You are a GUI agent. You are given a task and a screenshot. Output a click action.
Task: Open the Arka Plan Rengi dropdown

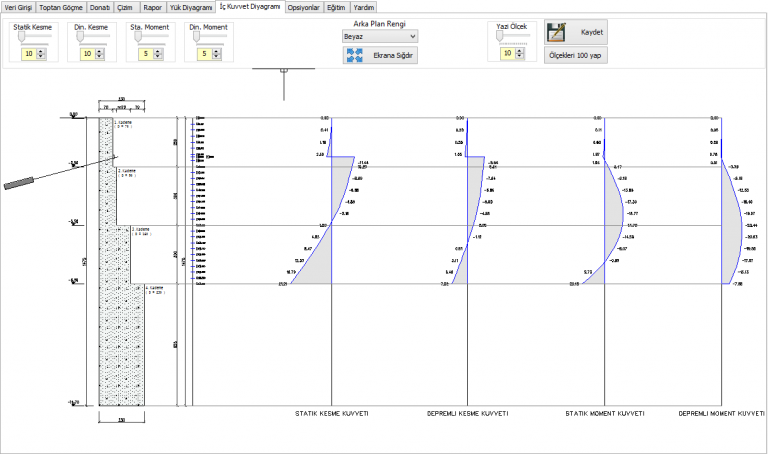click(380, 36)
